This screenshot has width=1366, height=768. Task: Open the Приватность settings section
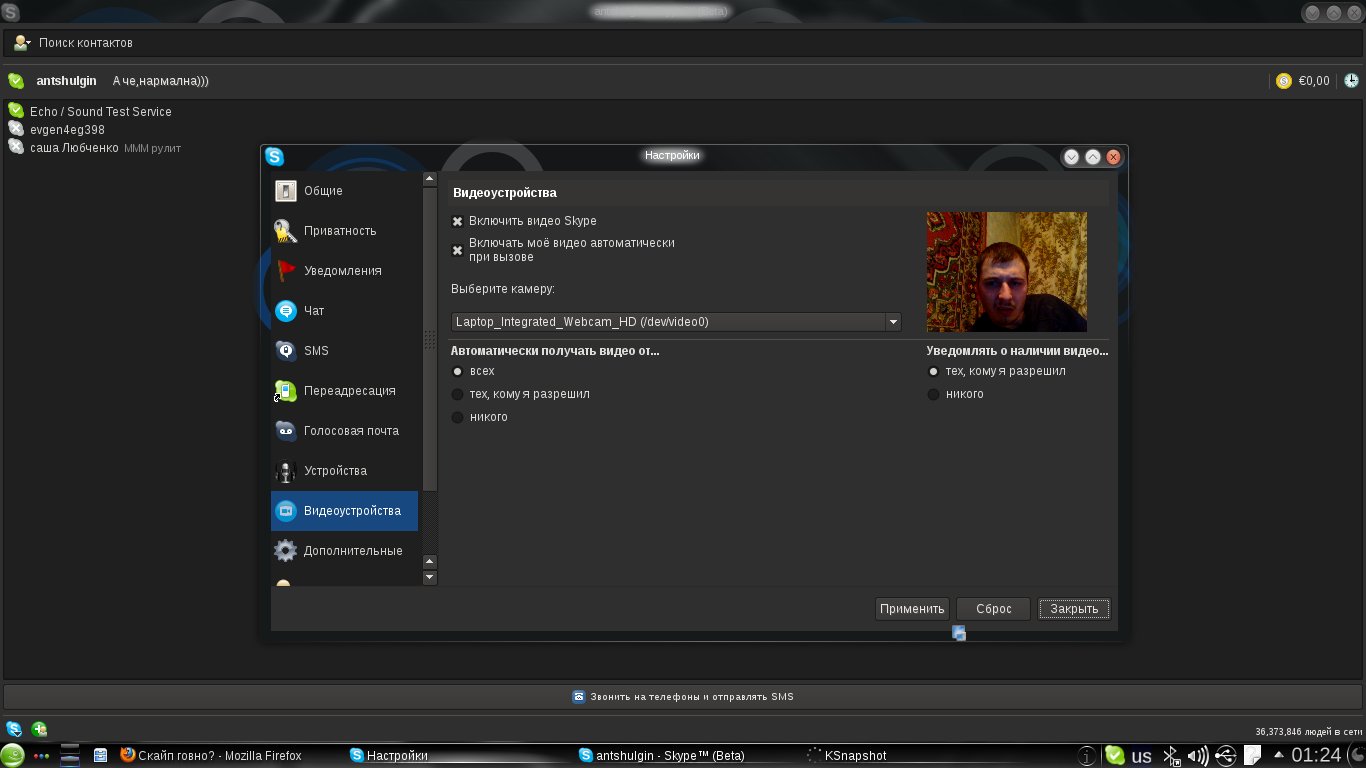coord(344,231)
